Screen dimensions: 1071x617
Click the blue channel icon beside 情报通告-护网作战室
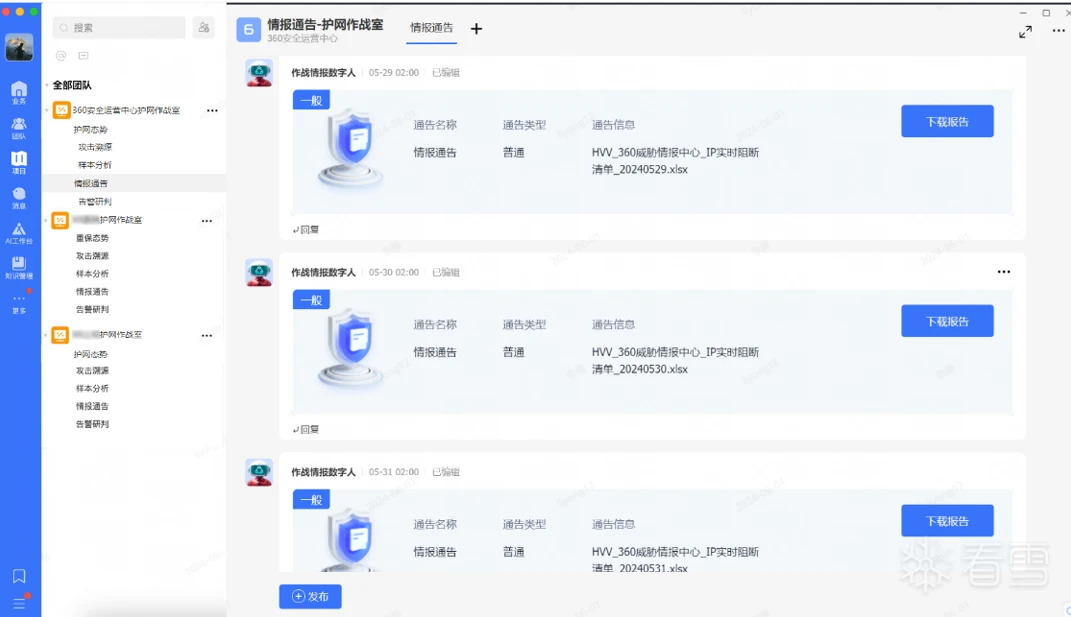pos(249,29)
